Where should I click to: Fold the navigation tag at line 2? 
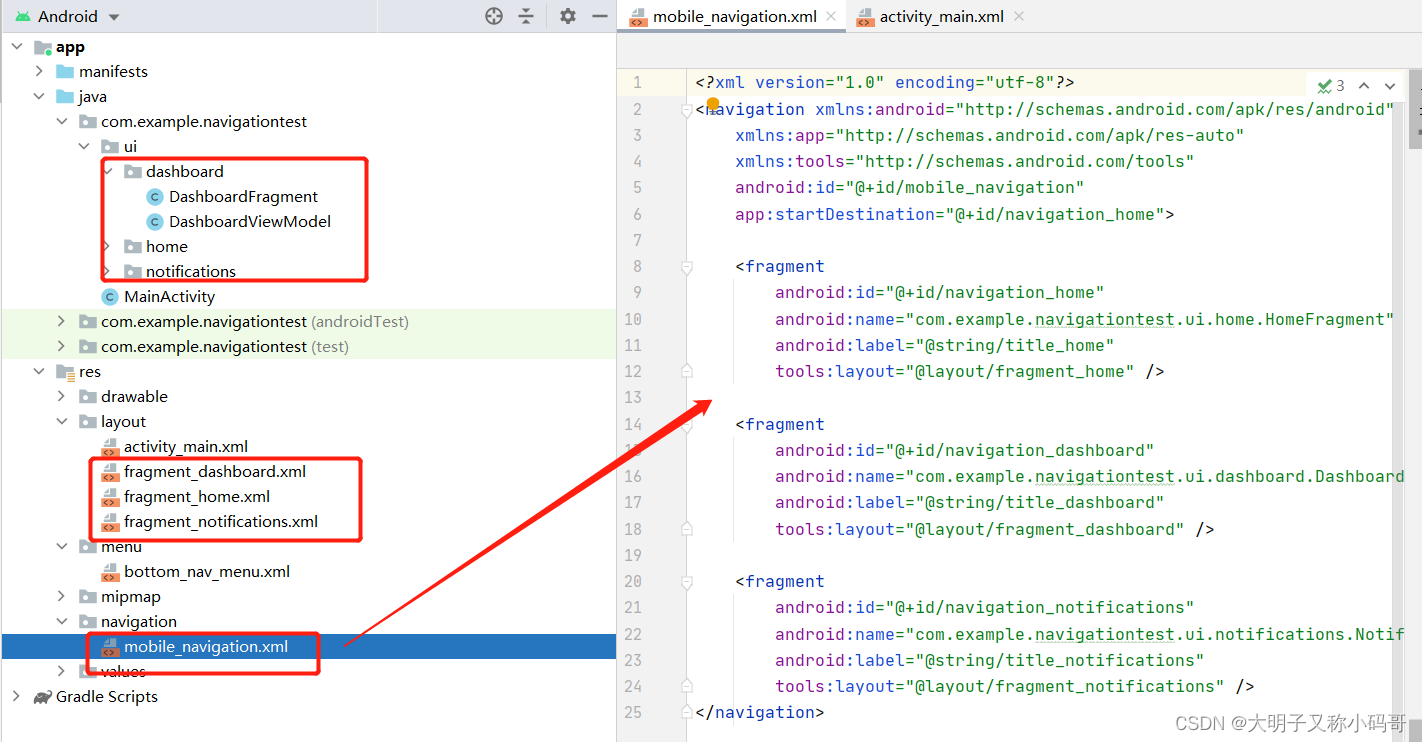click(687, 111)
